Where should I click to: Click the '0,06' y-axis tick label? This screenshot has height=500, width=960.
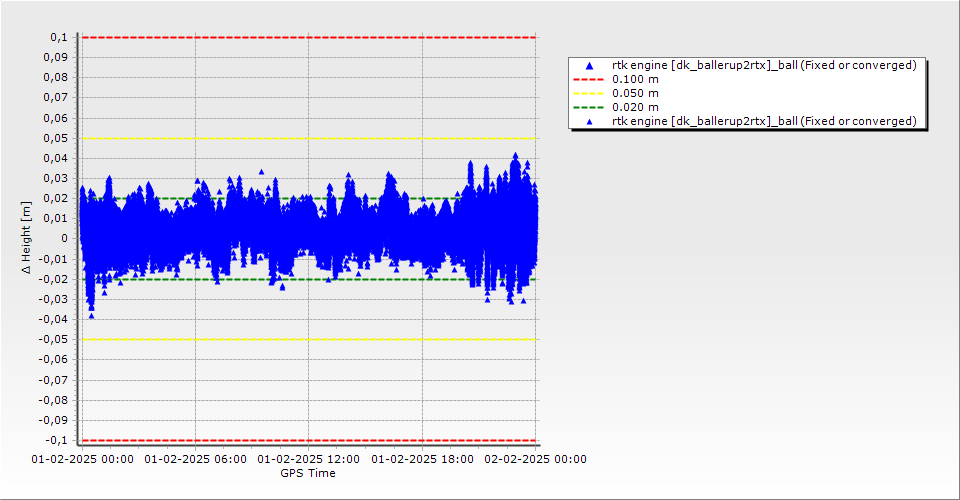point(56,118)
